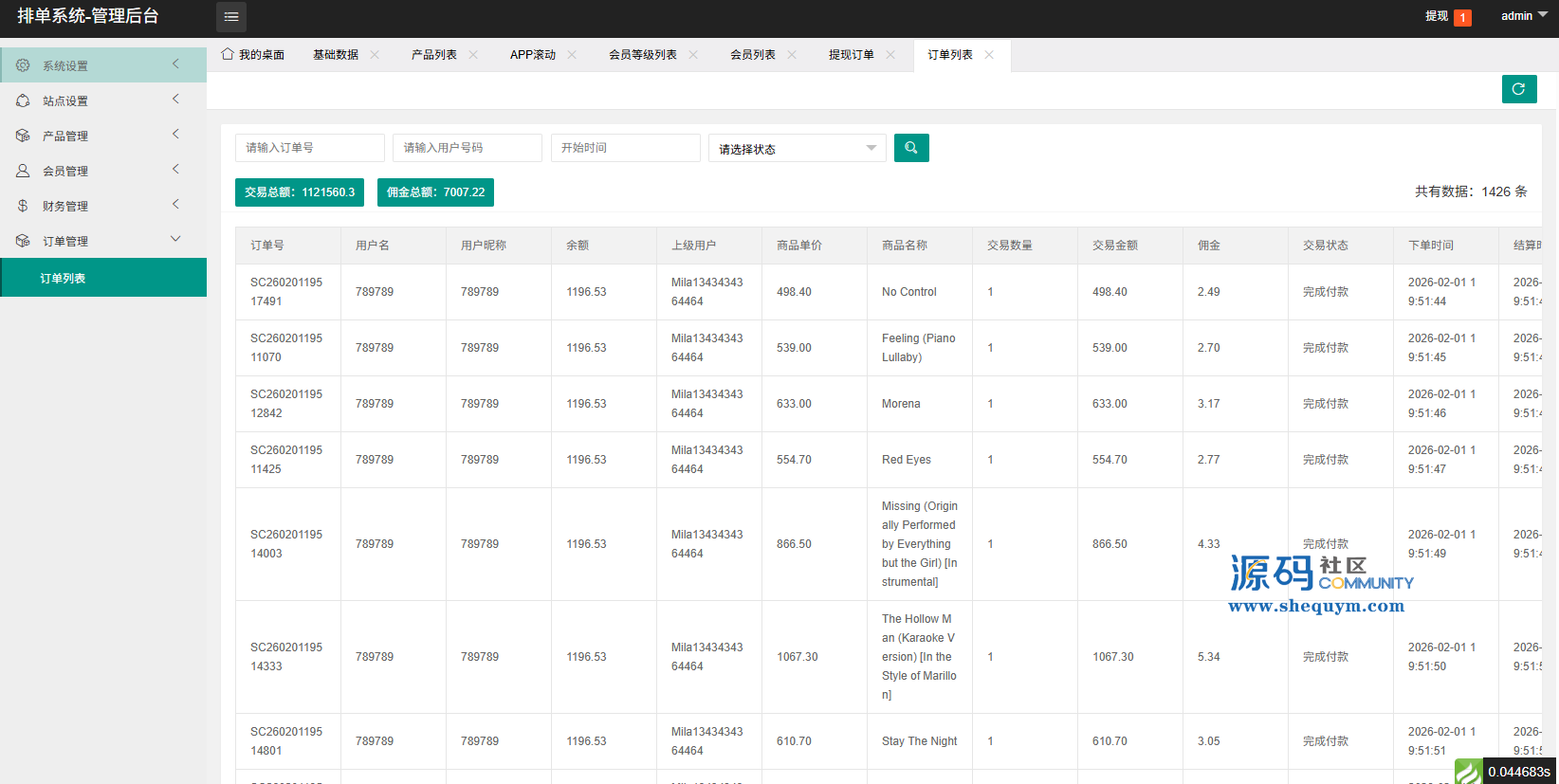Expand the 产品管理 sidebar menu
1559x784 pixels.
point(102,136)
